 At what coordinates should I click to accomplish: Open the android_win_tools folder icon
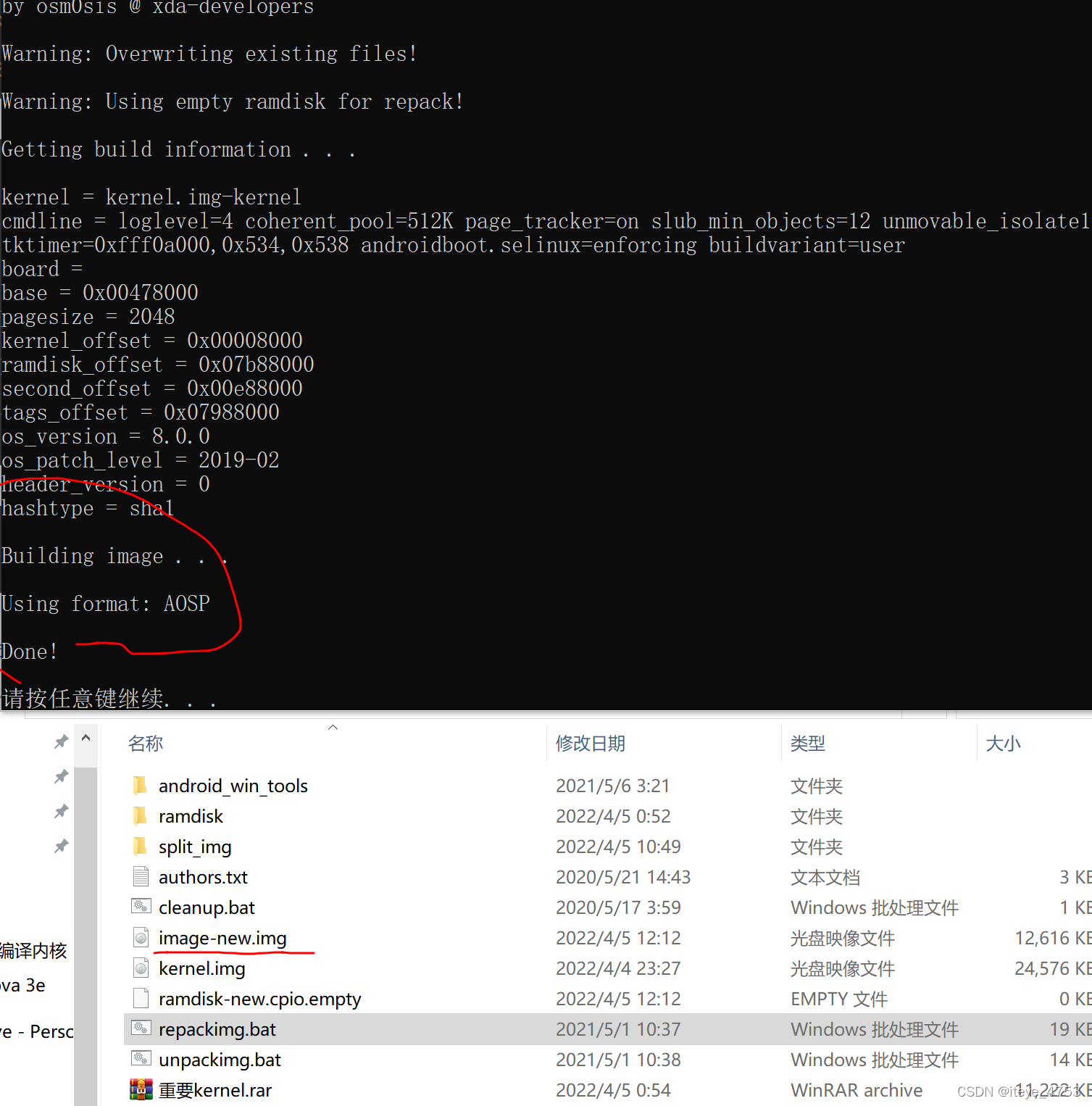coord(140,786)
